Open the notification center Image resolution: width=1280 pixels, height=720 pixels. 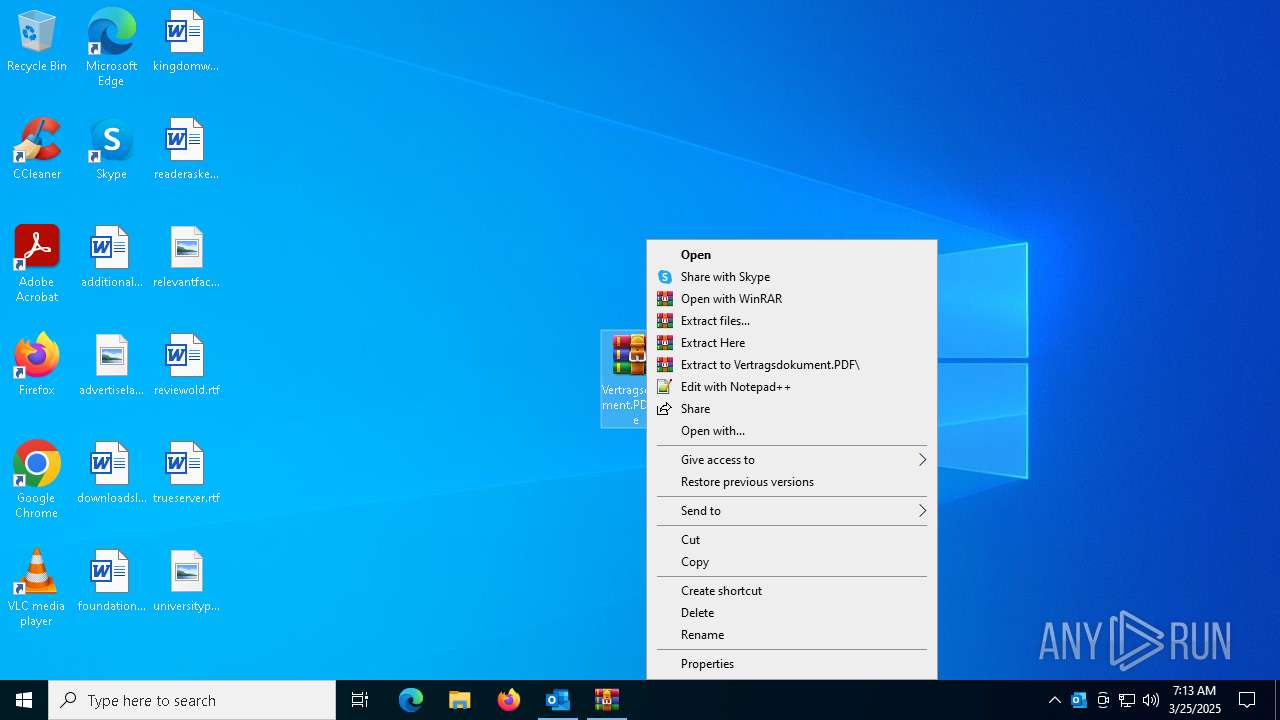1247,700
